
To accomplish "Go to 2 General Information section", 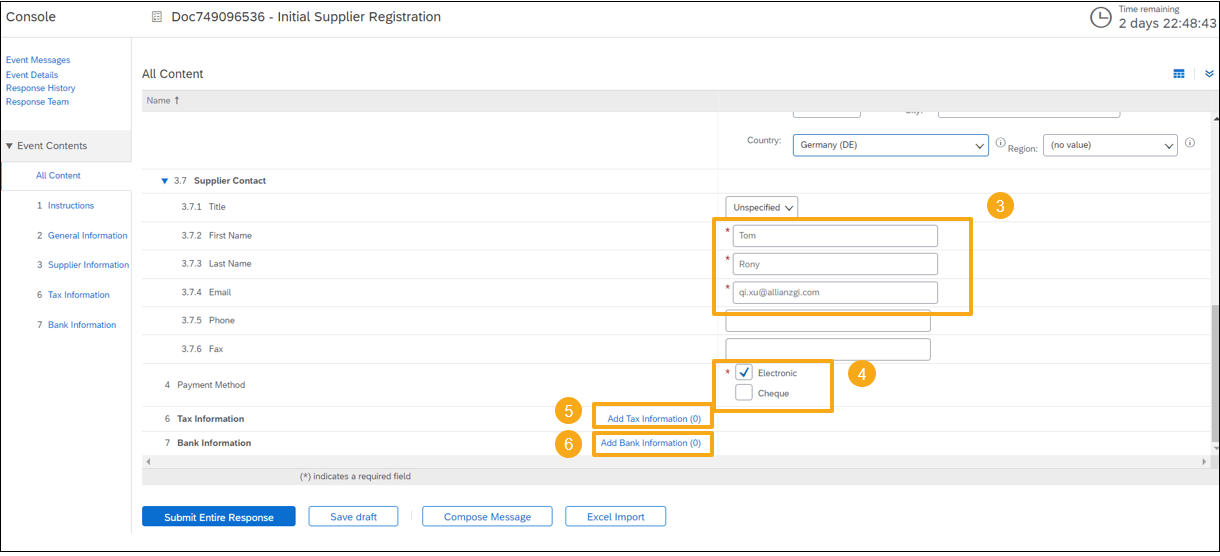I will tap(82, 236).
